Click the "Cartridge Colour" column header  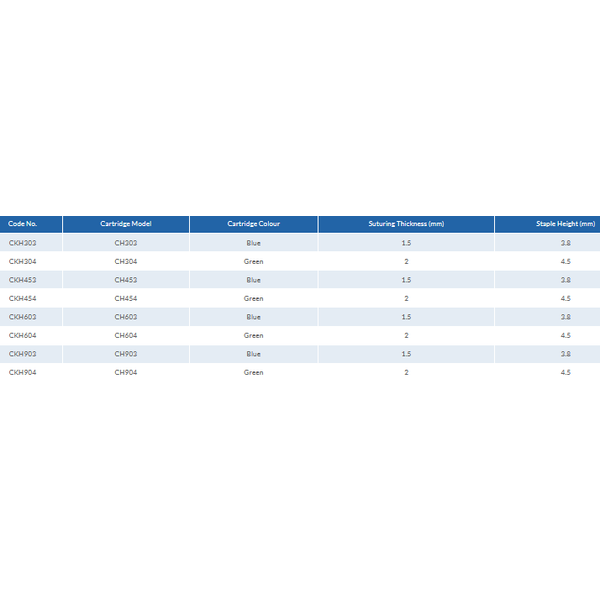click(253, 224)
